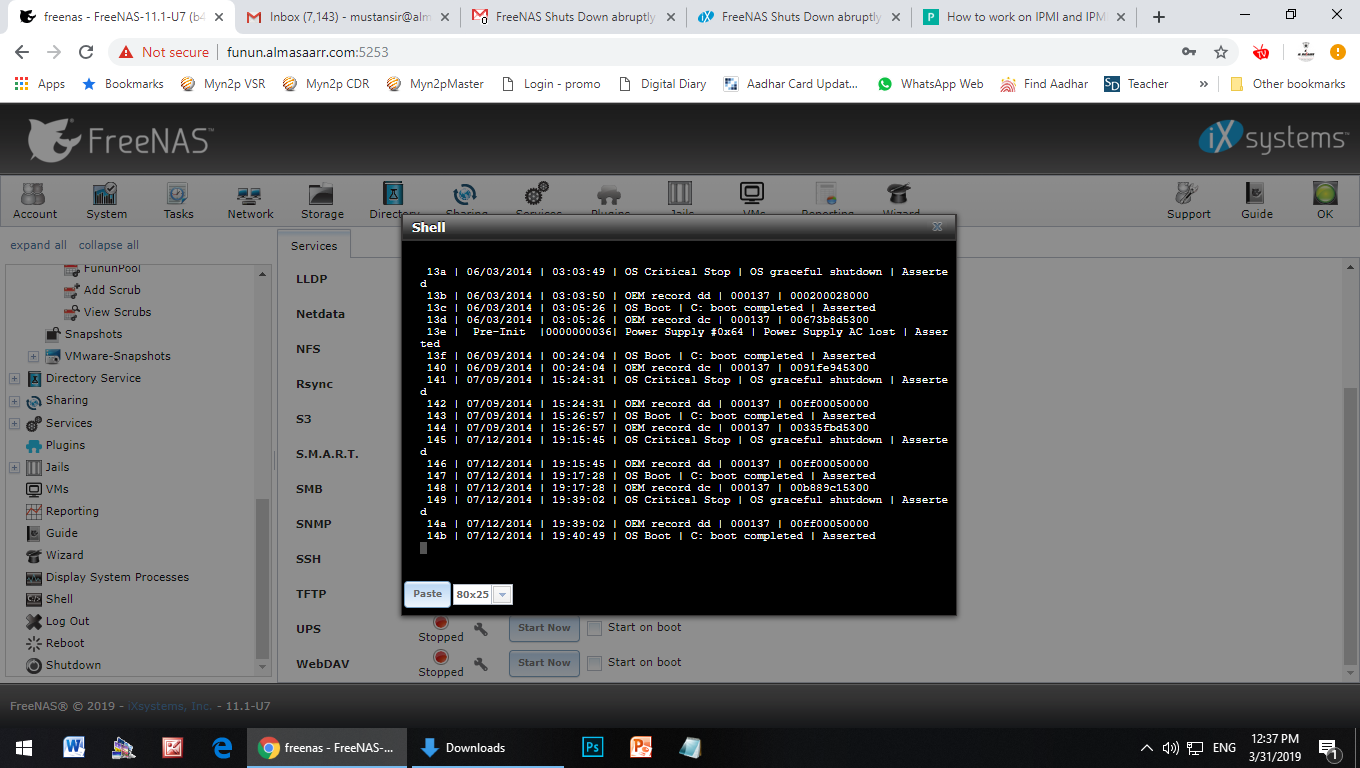Expand the Sharing tree node
This screenshot has width=1360, height=768.
[x=14, y=400]
